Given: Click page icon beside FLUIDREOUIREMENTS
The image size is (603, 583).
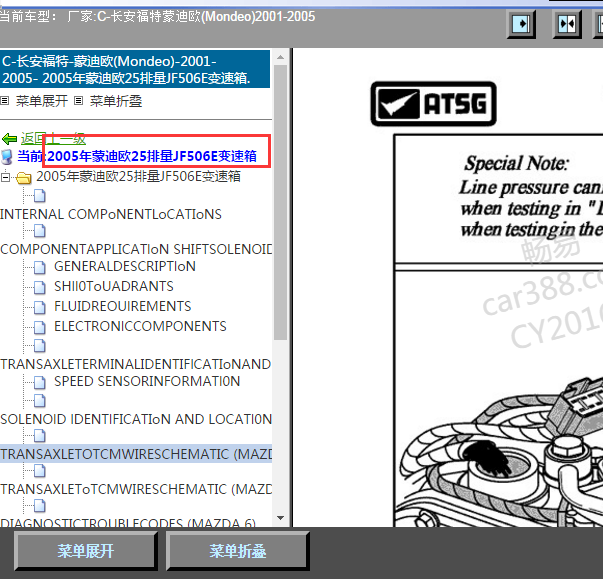Looking at the screenshot, I should pos(39,306).
